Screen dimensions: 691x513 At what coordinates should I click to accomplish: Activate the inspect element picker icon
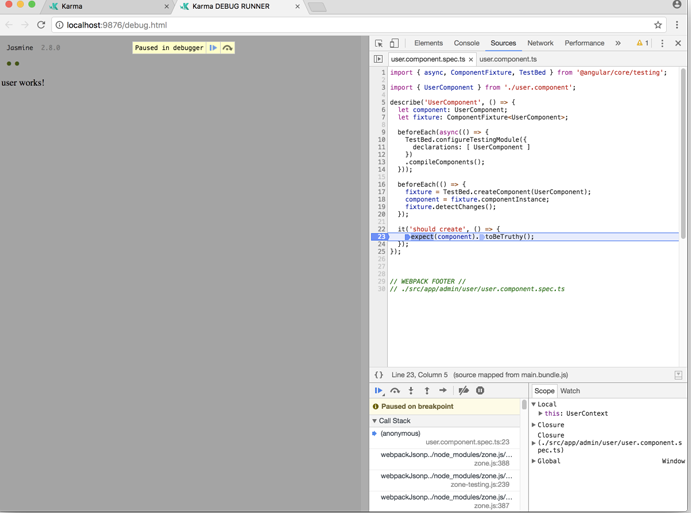click(379, 43)
